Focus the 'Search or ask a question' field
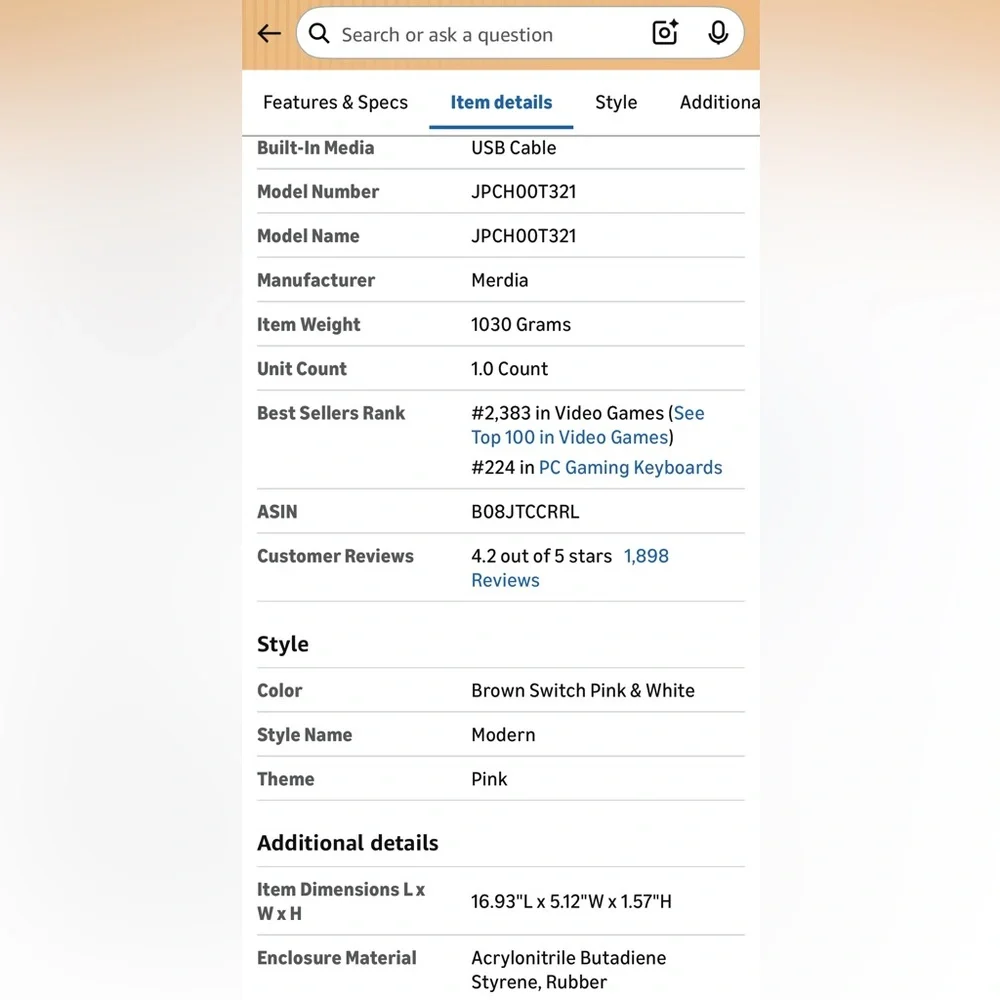Screen dimensions: 1000x1000 (x=520, y=33)
